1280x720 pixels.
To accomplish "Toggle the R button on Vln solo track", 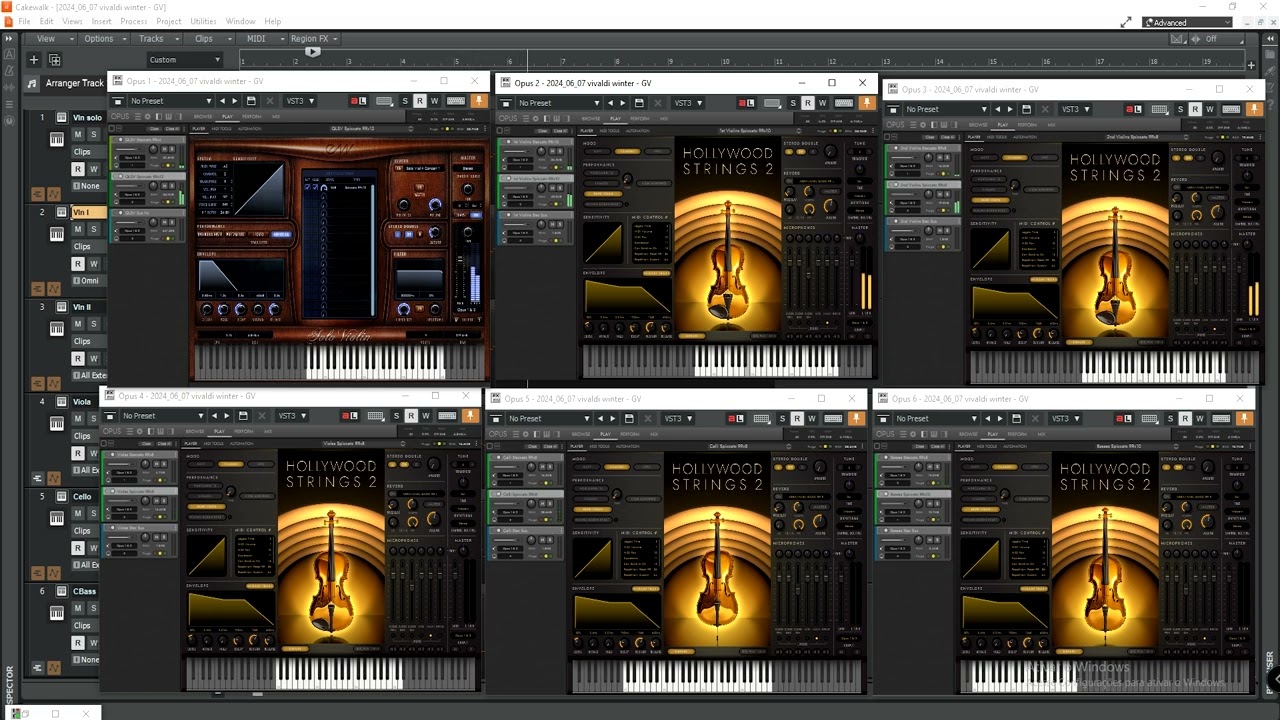I will point(78,169).
